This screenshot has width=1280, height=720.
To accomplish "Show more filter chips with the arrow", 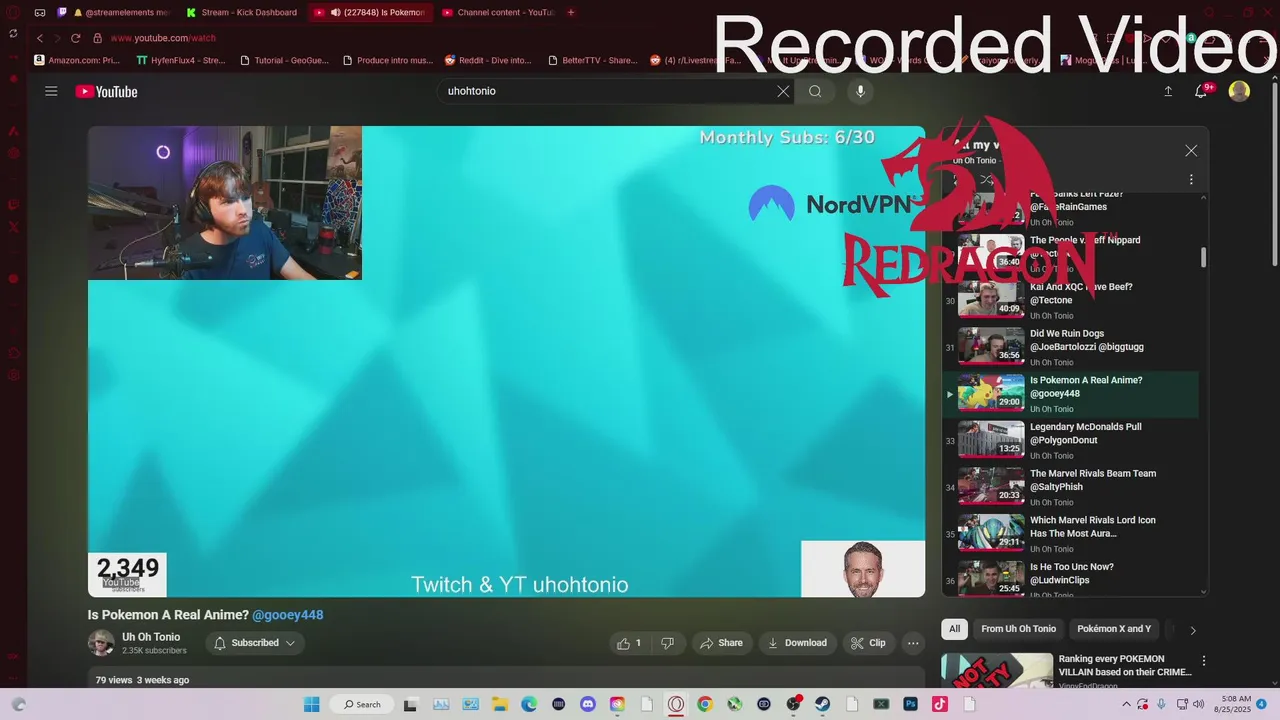I will [x=1192, y=630].
